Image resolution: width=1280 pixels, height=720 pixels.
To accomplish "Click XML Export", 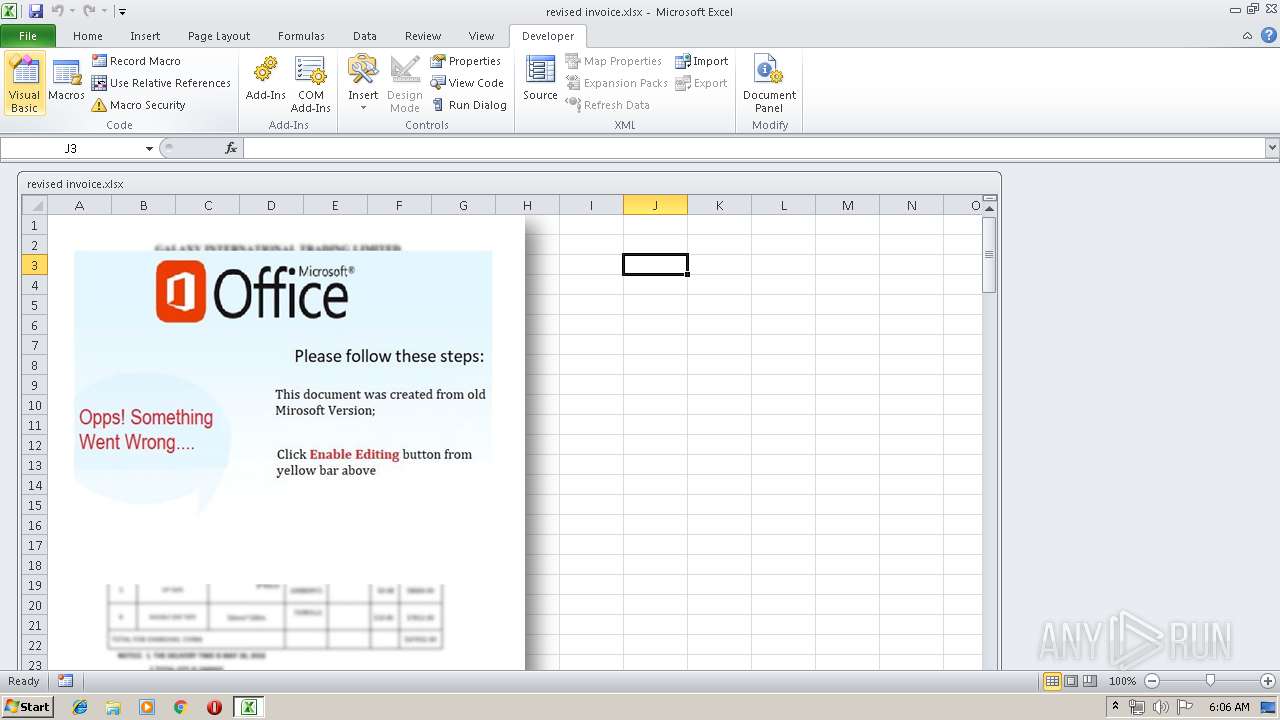I will (x=702, y=83).
